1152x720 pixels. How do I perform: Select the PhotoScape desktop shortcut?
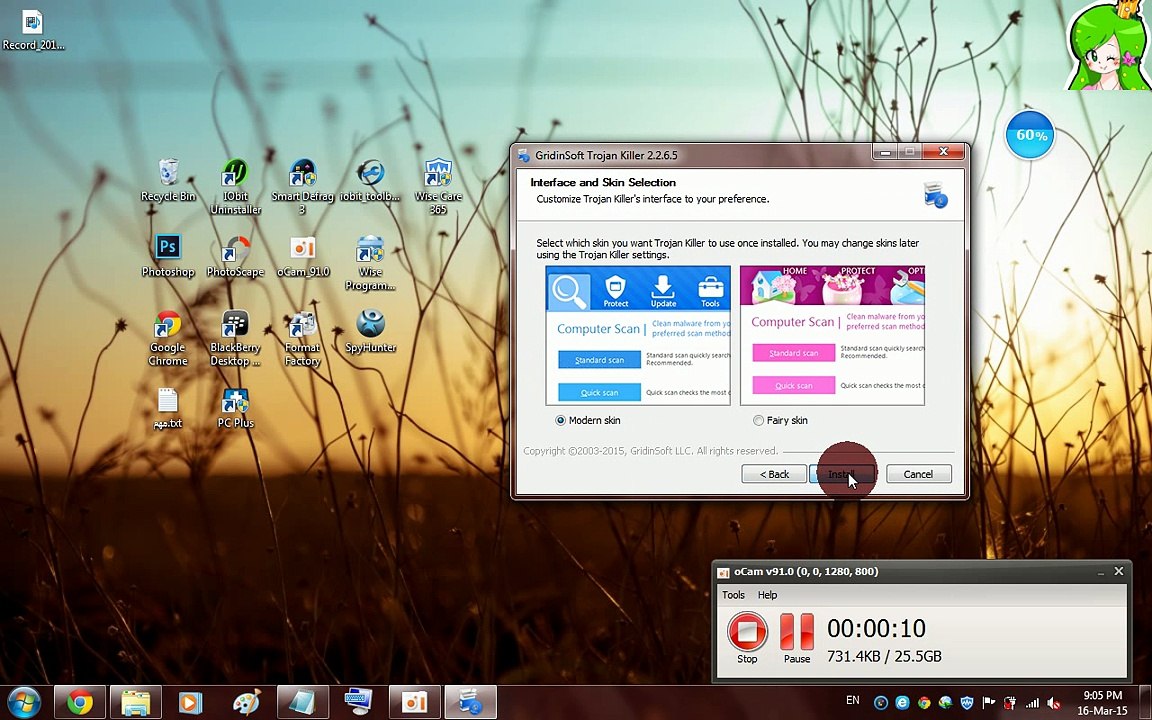point(235,256)
